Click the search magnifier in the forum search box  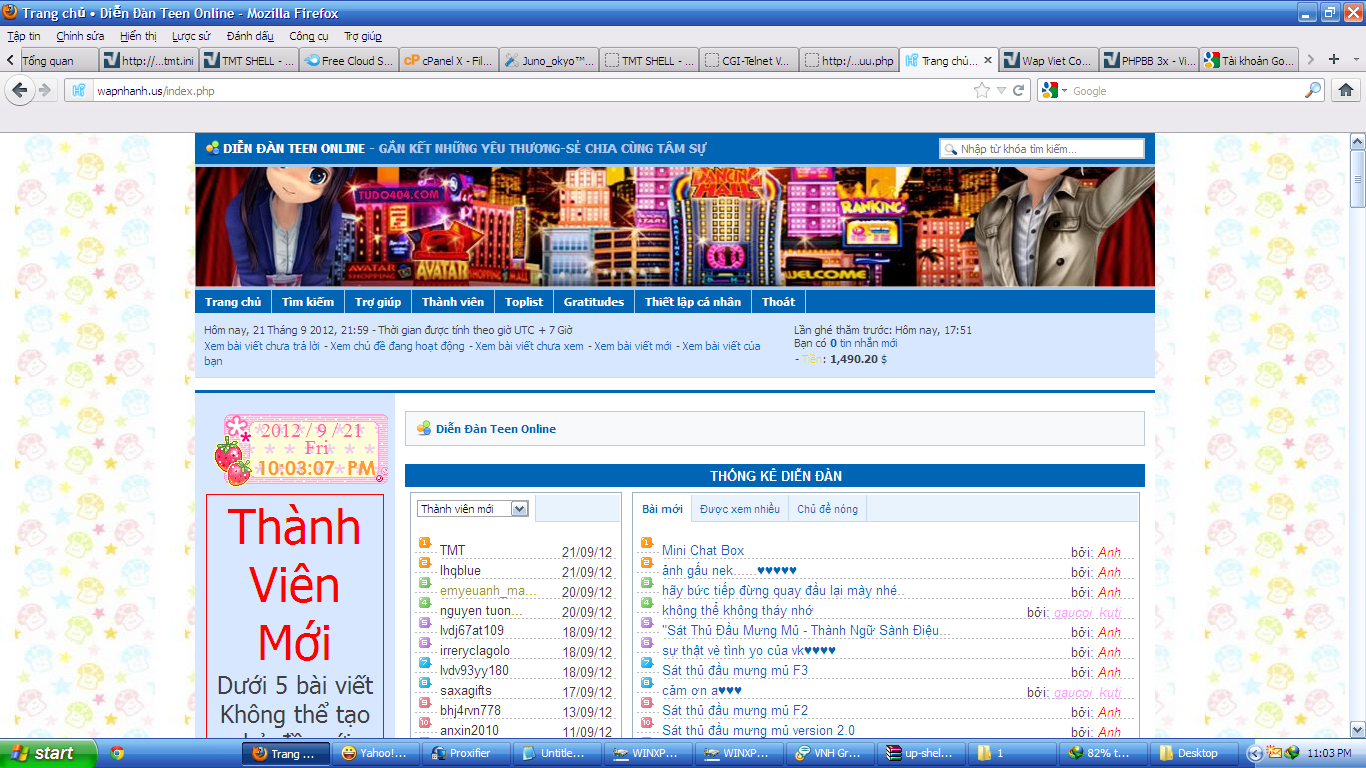(951, 149)
